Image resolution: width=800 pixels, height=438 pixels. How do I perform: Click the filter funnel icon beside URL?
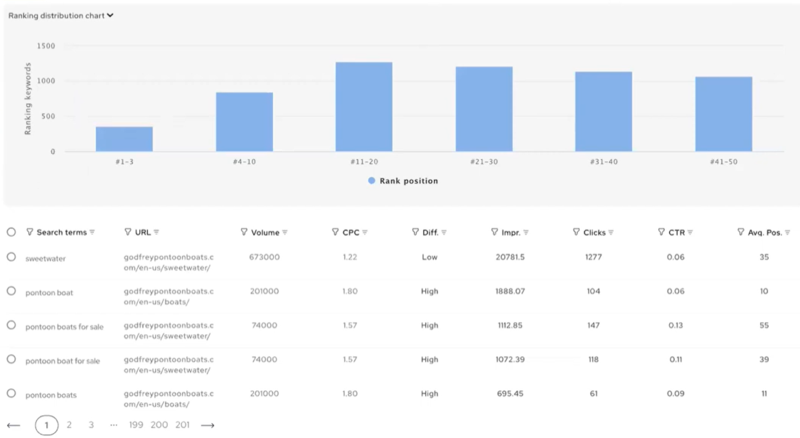pyautogui.click(x=128, y=232)
